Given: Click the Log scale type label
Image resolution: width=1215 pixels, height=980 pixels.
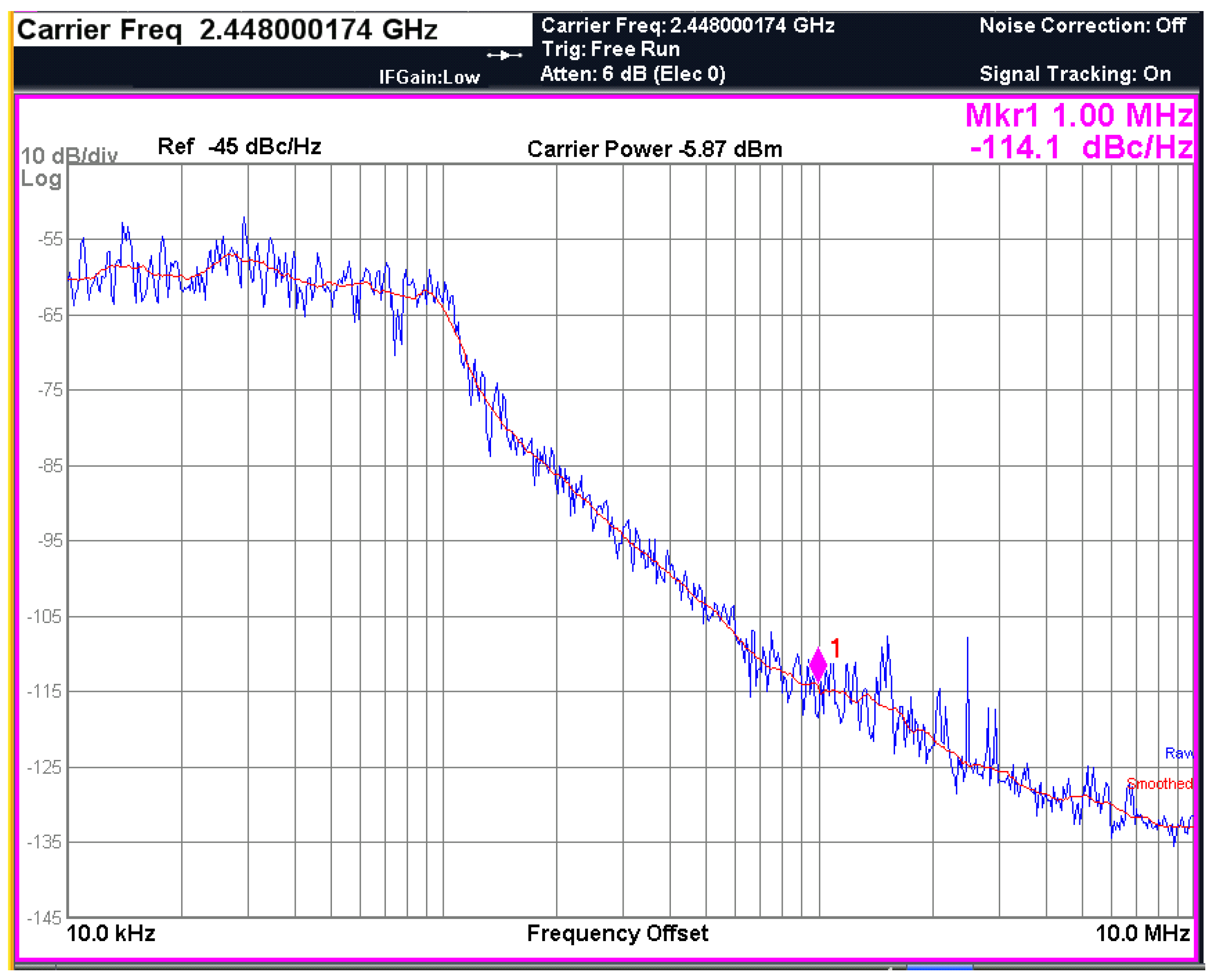Looking at the screenshot, I should (x=41, y=179).
